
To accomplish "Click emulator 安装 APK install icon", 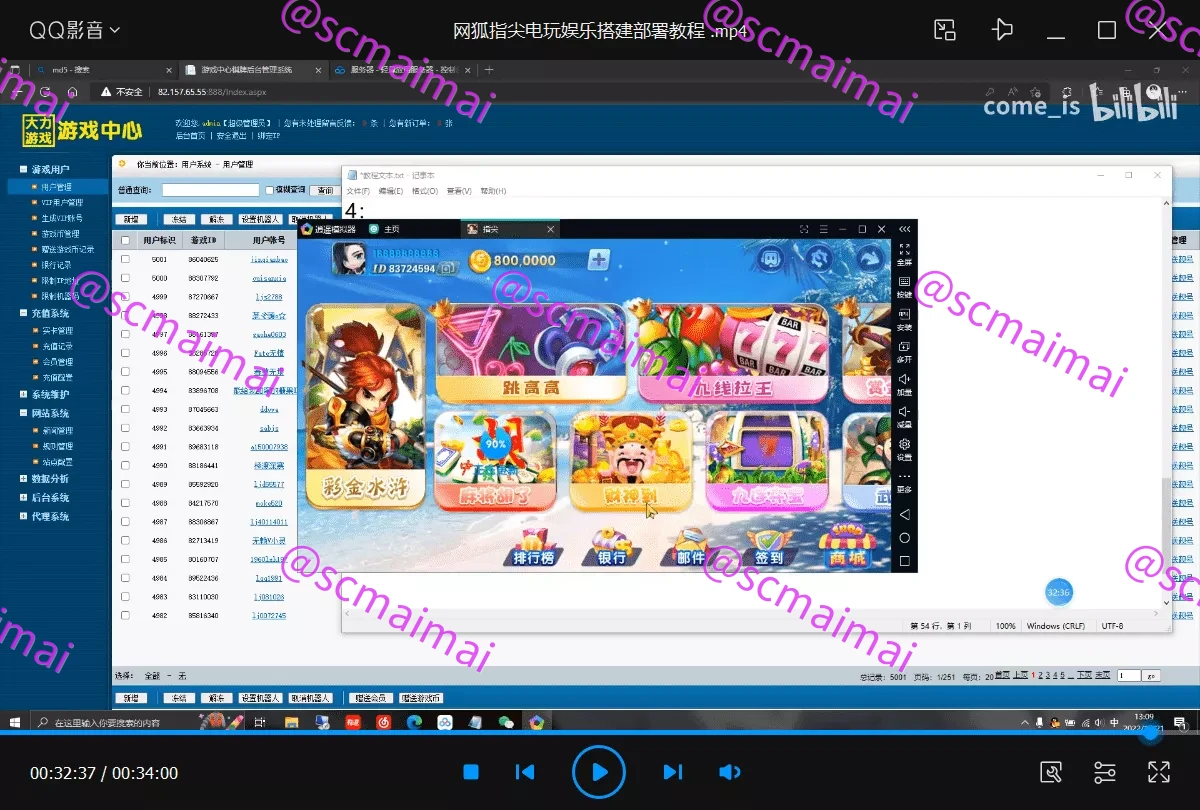I will click(904, 320).
